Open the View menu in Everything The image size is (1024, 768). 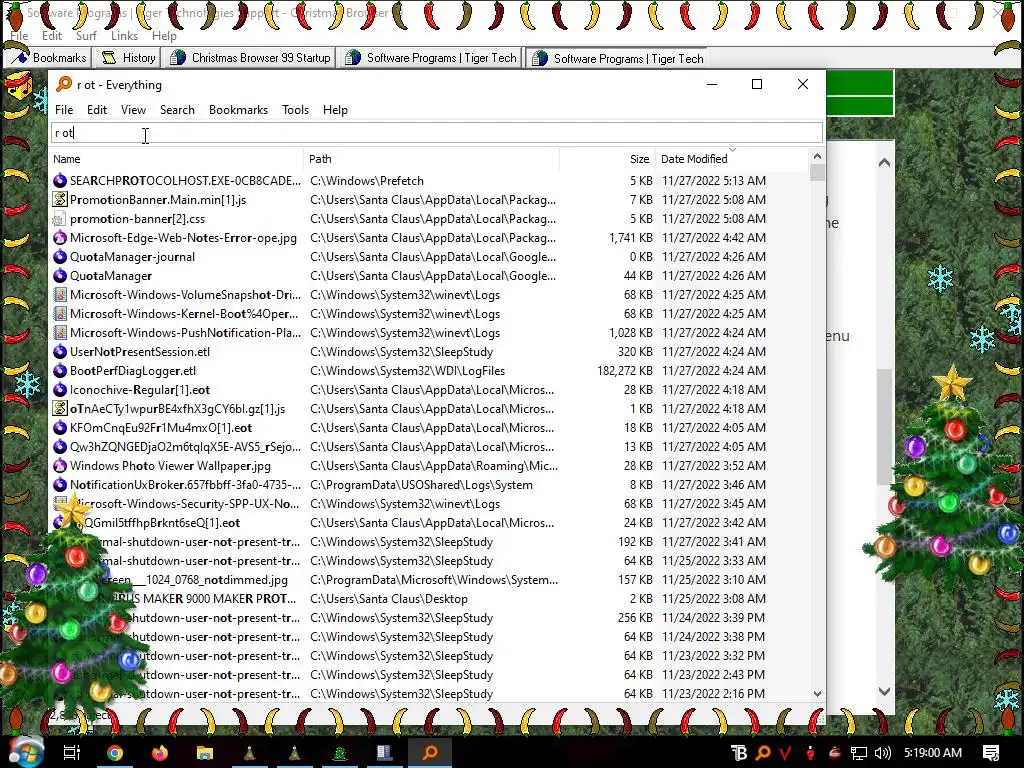(133, 110)
